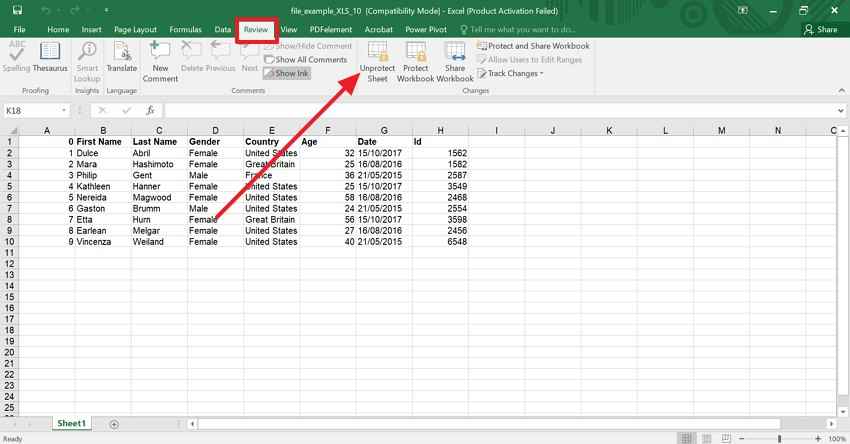
Task: Click the formula bar input
Action: 499,111
